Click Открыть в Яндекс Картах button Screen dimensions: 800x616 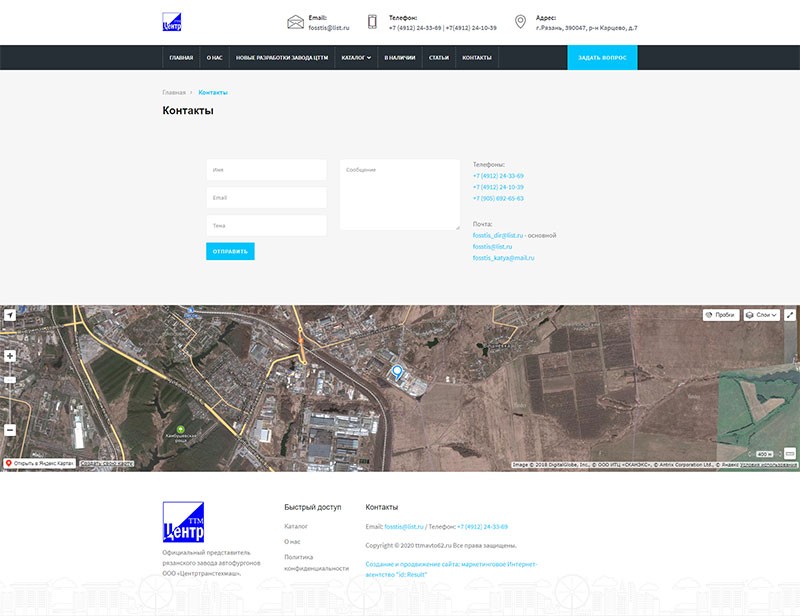pos(40,463)
